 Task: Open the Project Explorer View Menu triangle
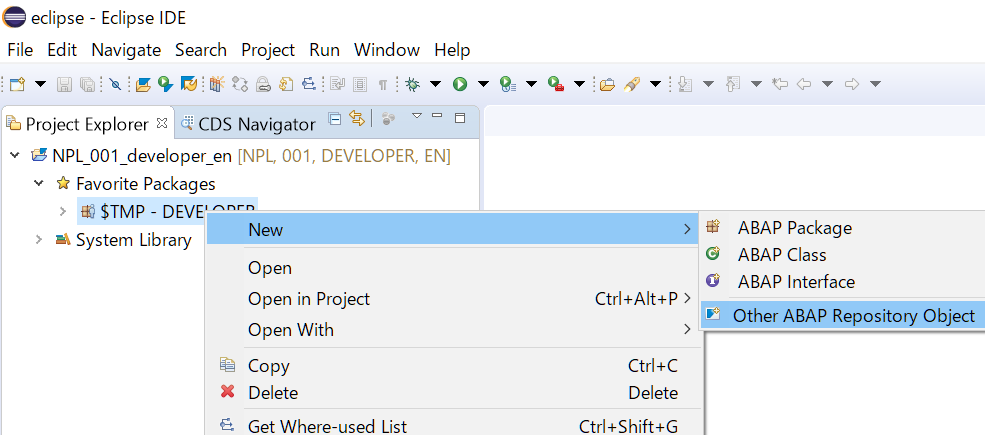click(x=416, y=116)
